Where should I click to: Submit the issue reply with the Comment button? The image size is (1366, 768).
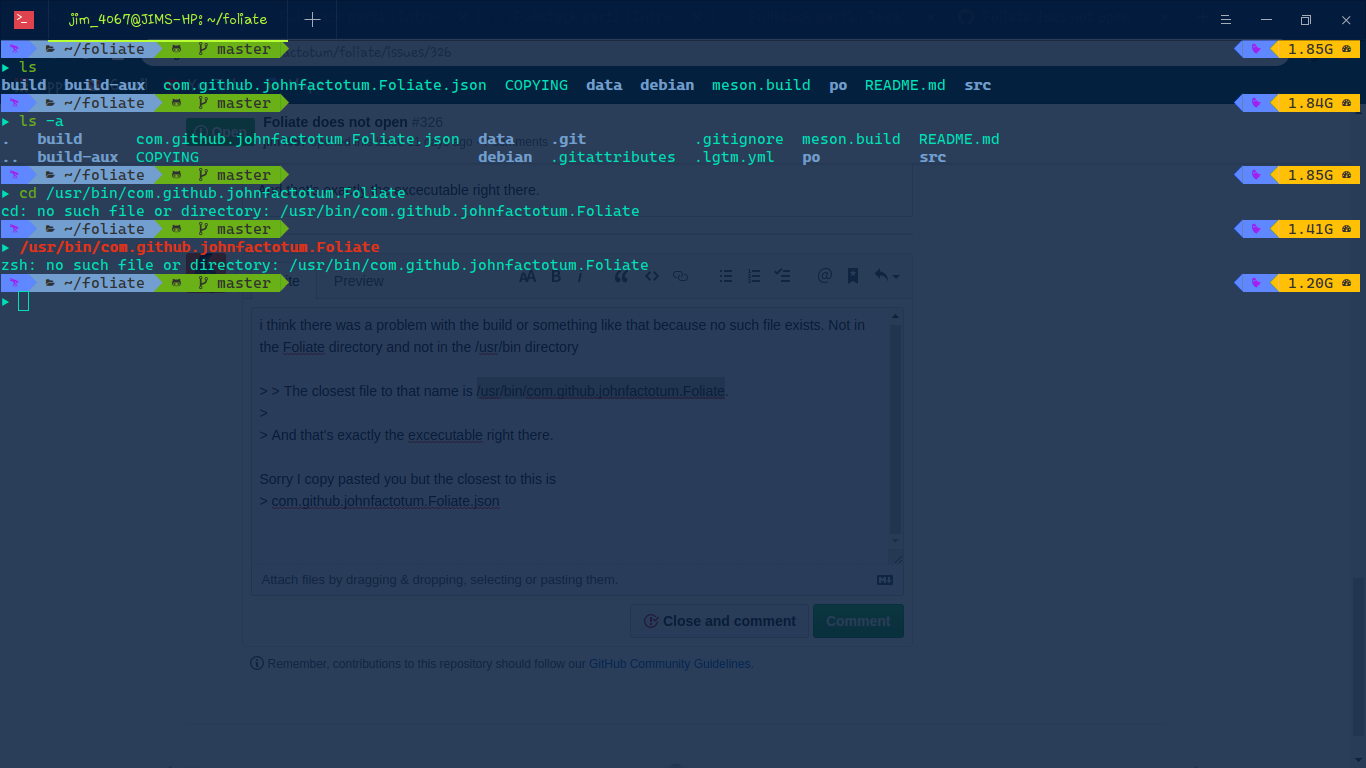click(858, 620)
